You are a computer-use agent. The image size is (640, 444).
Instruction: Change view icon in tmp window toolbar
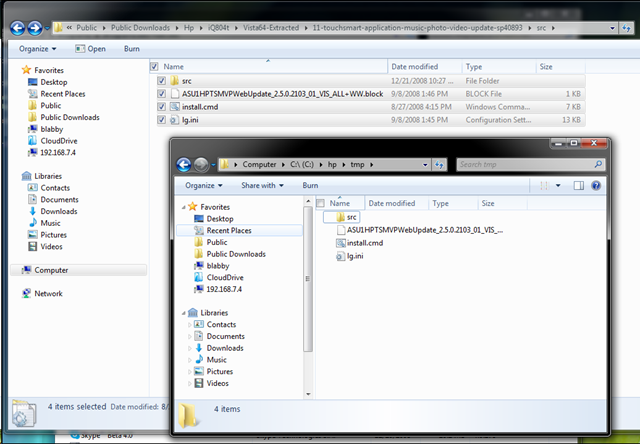tap(544, 186)
